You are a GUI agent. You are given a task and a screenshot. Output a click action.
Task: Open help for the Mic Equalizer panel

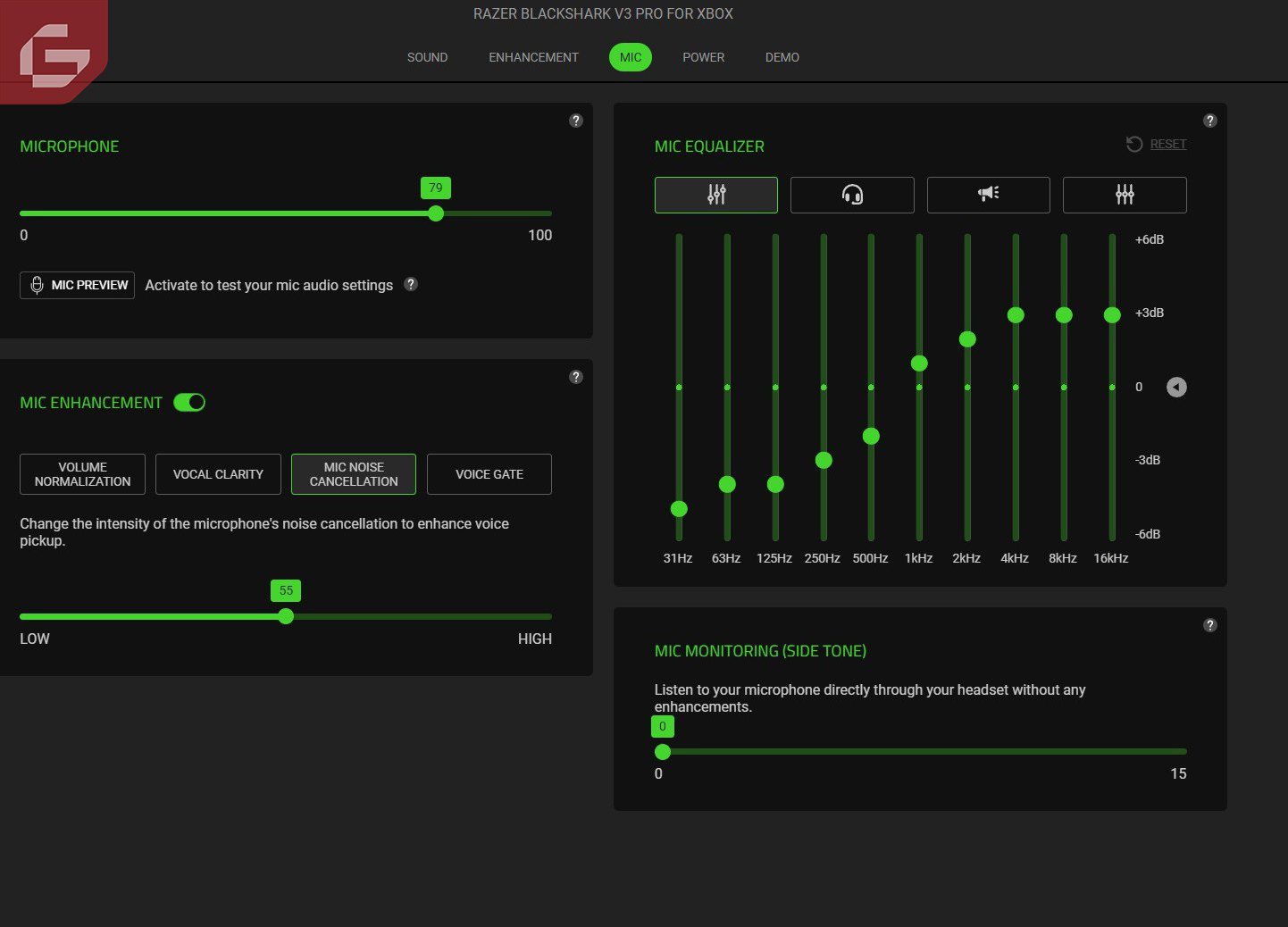(1210, 121)
